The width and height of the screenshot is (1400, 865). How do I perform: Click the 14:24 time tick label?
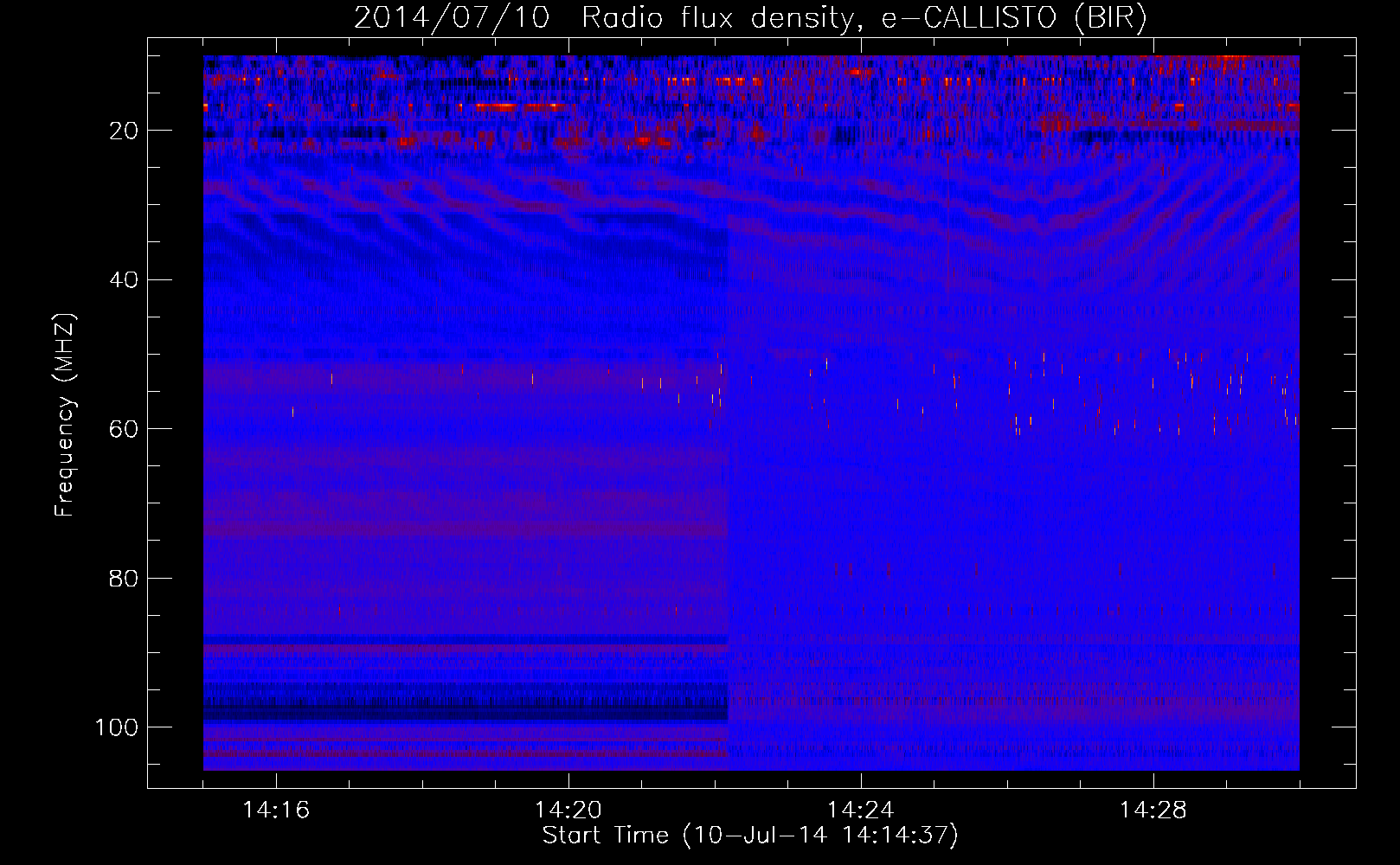click(x=860, y=811)
